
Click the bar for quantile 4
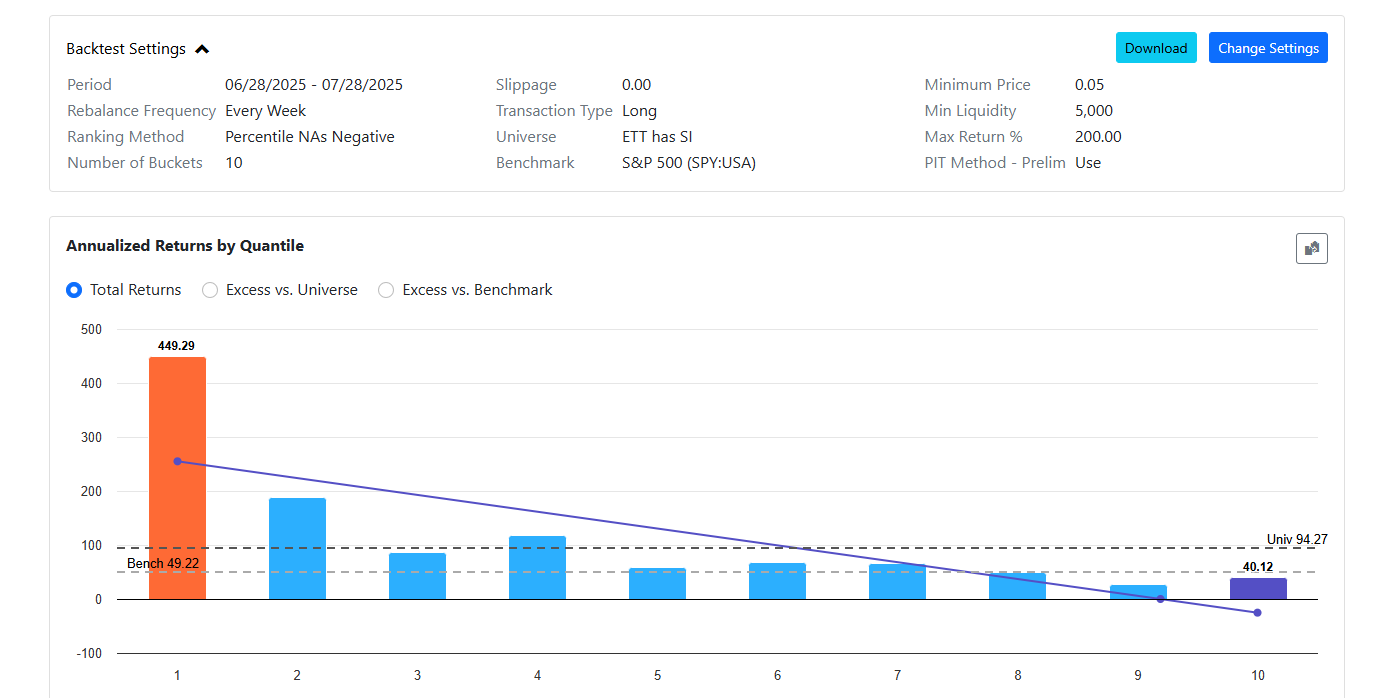pos(537,567)
